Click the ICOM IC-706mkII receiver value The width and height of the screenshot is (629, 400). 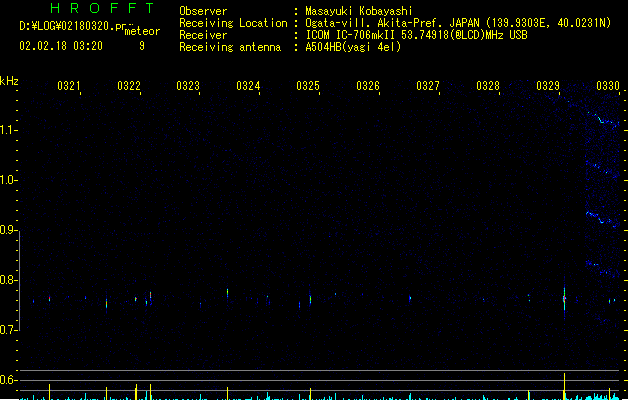click(x=416, y=35)
